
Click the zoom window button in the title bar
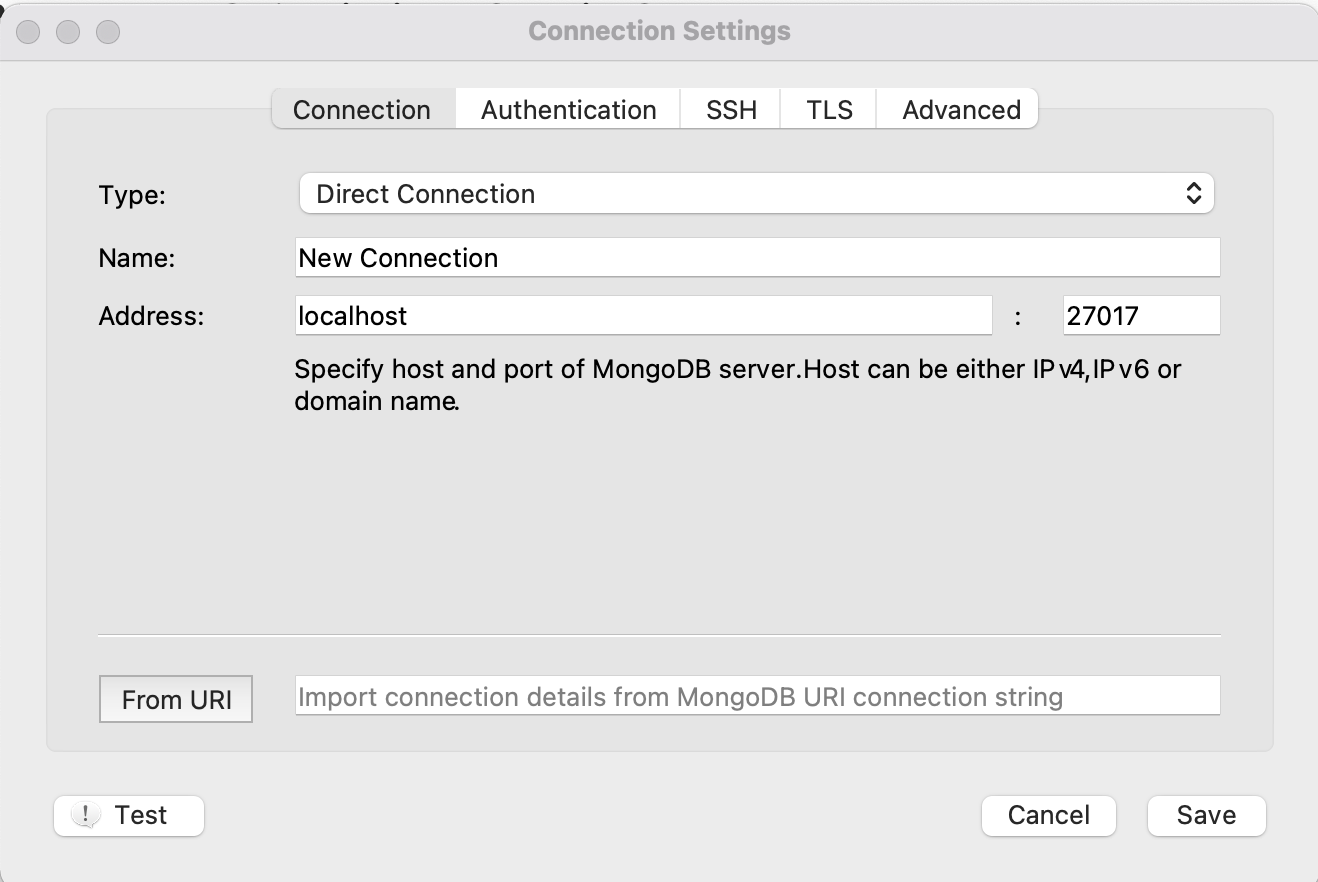pos(107,32)
